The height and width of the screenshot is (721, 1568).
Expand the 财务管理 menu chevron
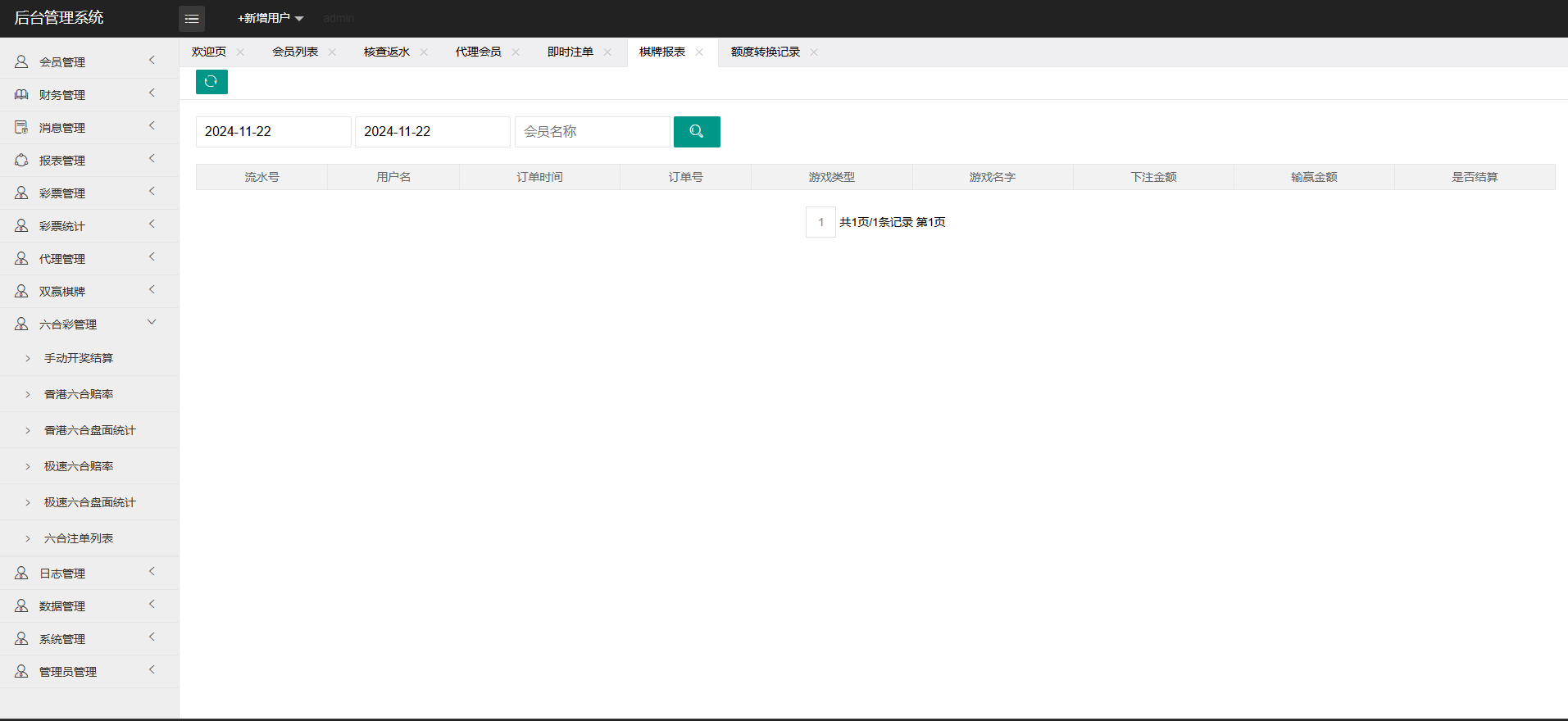152,93
